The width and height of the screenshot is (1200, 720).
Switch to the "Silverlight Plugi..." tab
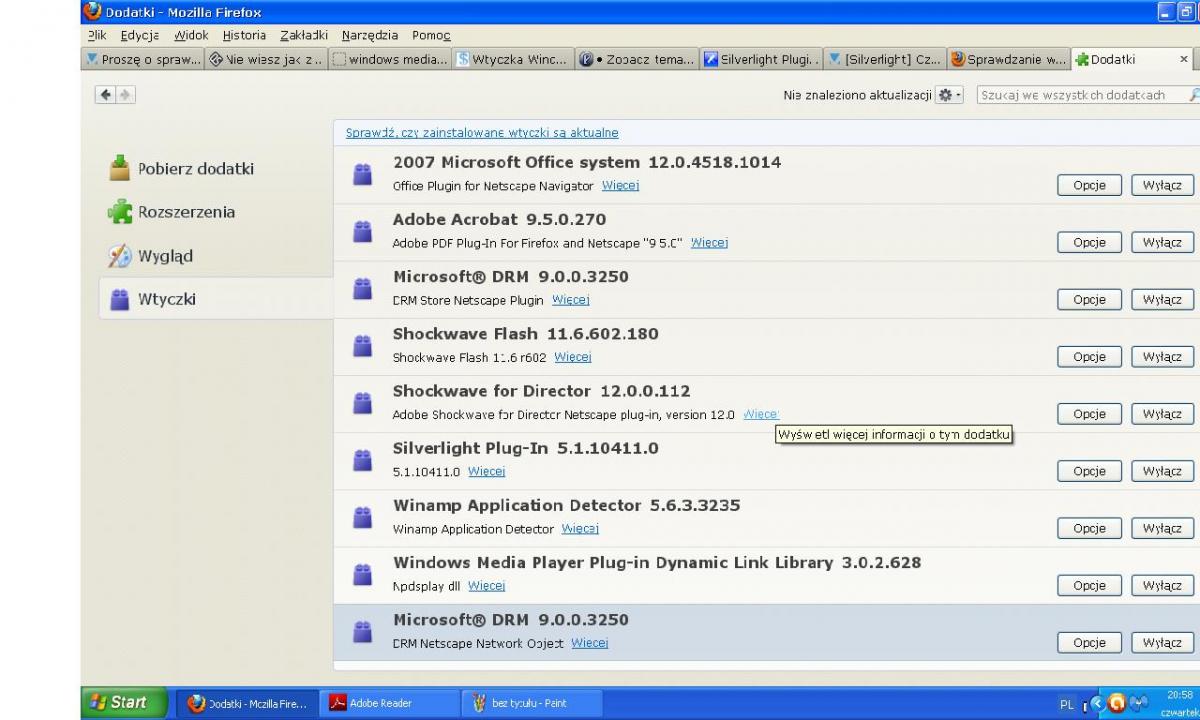point(762,59)
